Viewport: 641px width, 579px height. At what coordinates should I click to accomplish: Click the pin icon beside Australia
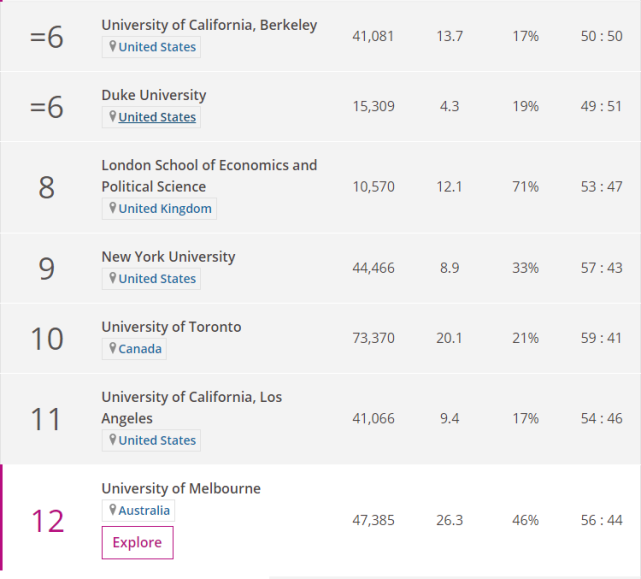tap(113, 510)
